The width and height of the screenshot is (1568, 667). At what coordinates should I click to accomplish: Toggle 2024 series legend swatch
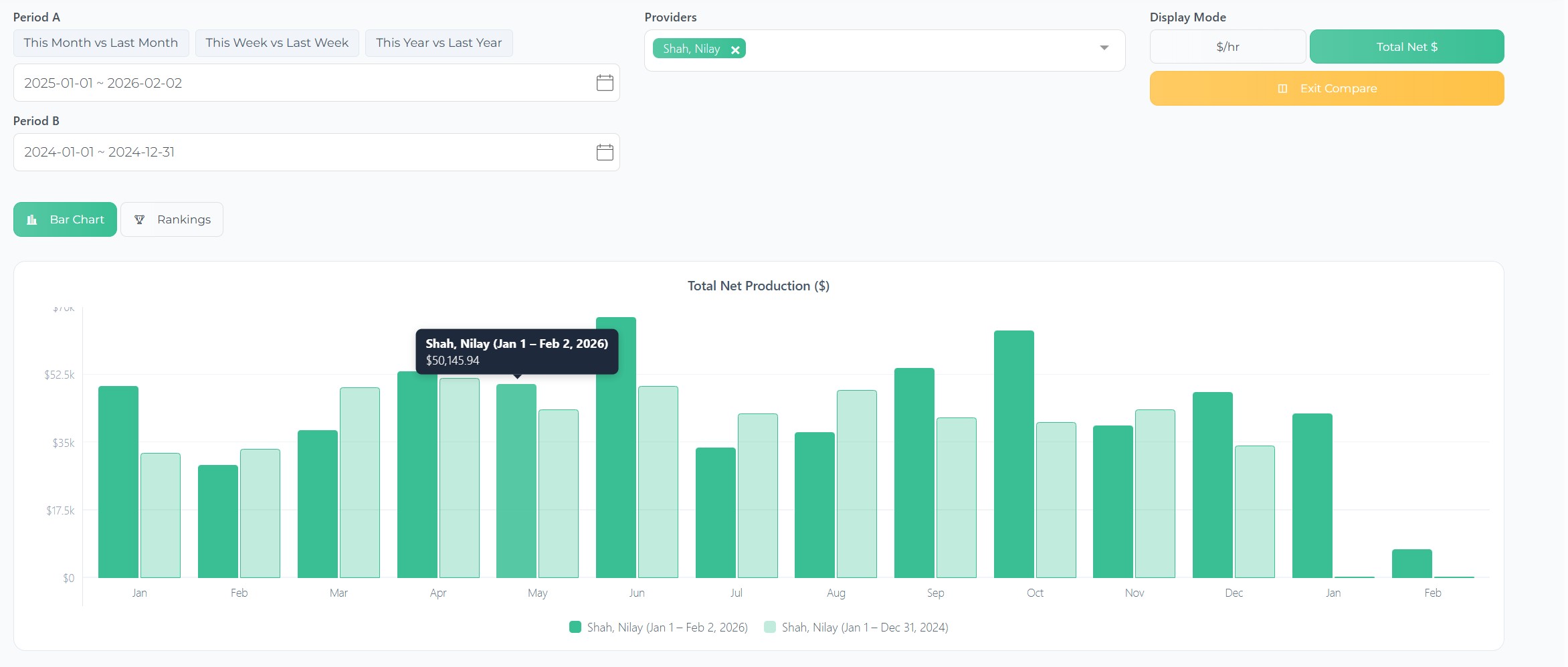tap(769, 628)
